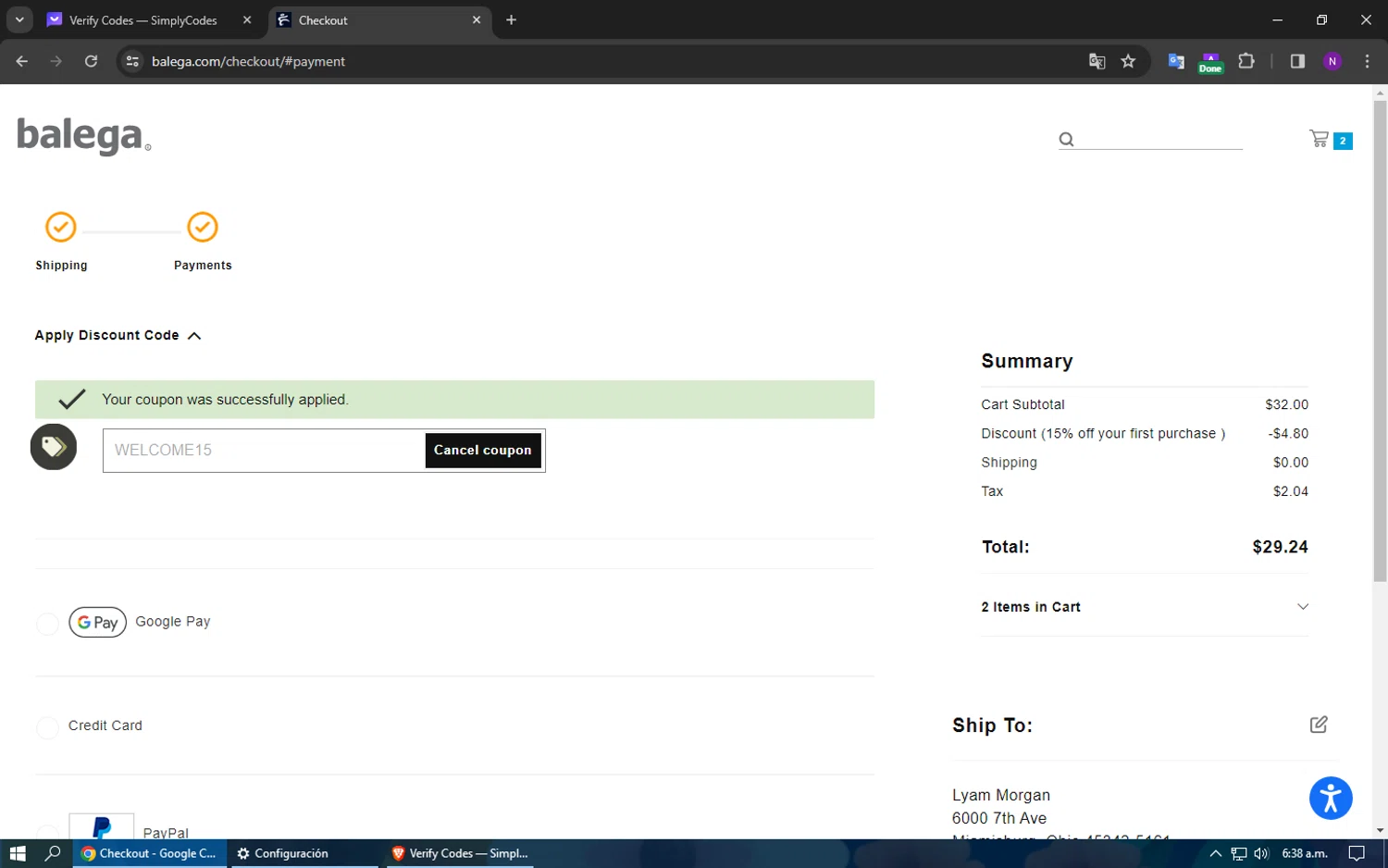This screenshot has height=868, width=1388.
Task: Open the Extensions puzzle icon
Action: point(1246,61)
